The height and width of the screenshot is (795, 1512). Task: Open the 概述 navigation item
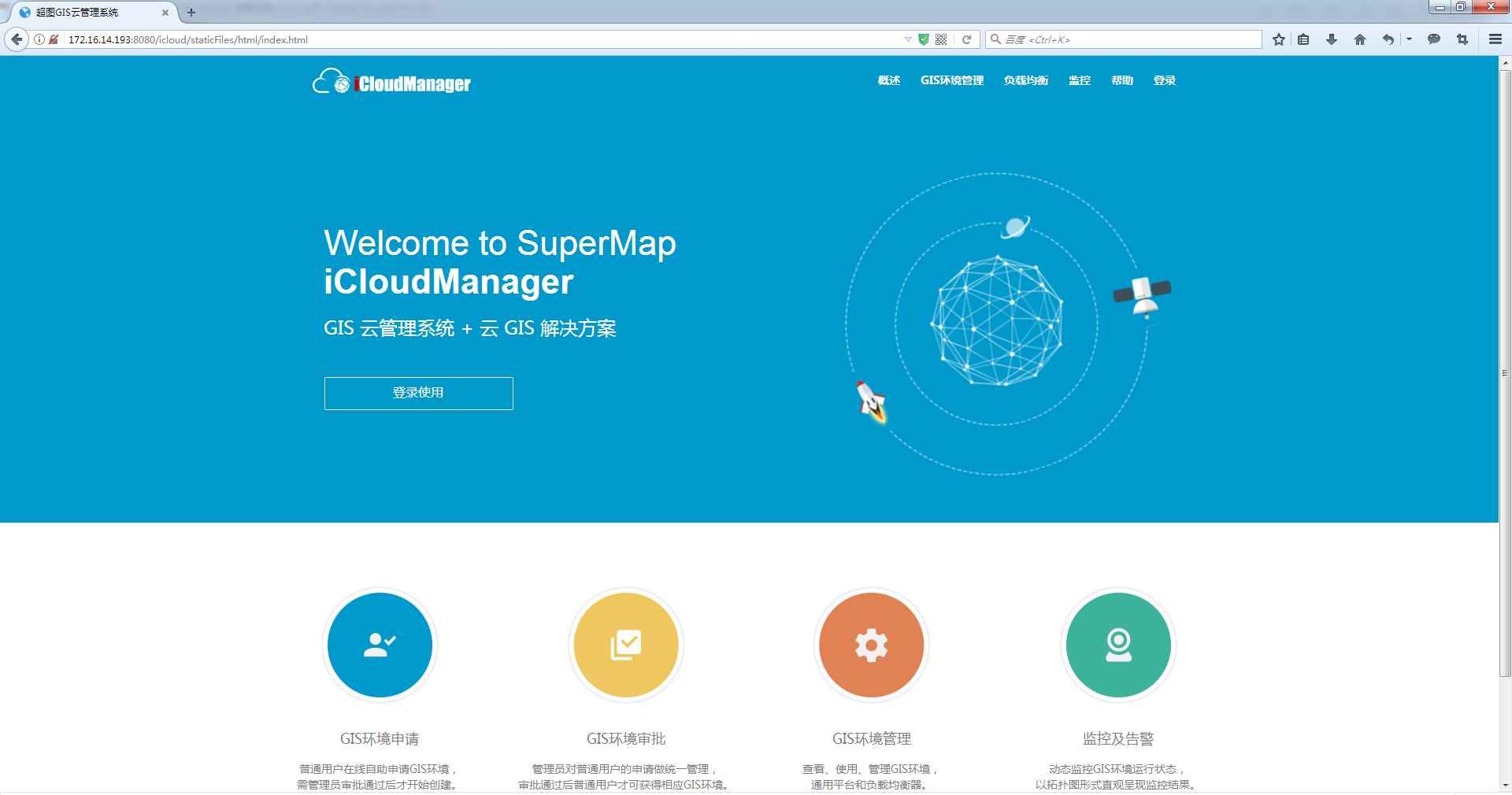(x=889, y=80)
